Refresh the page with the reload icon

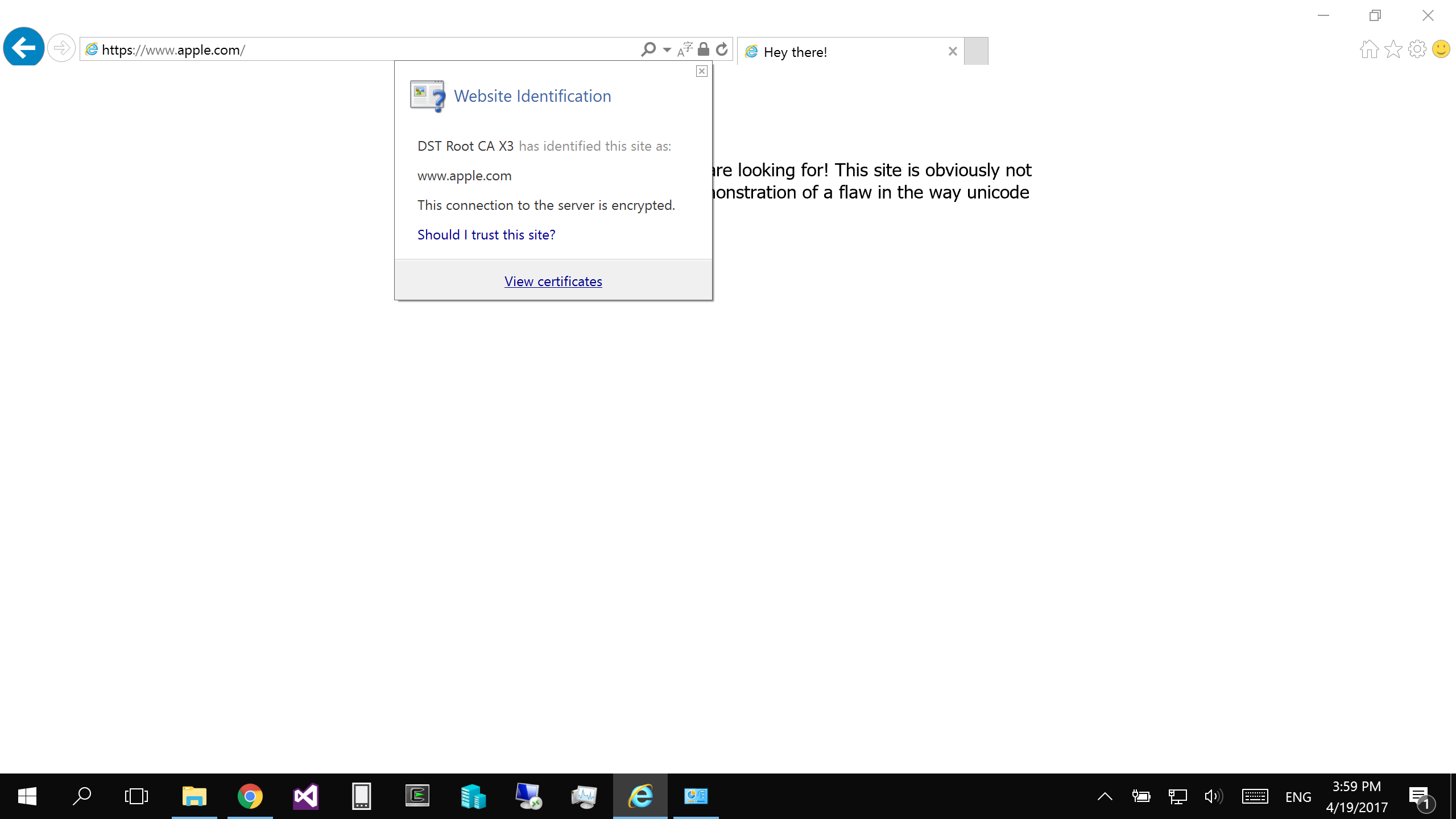[x=722, y=49]
